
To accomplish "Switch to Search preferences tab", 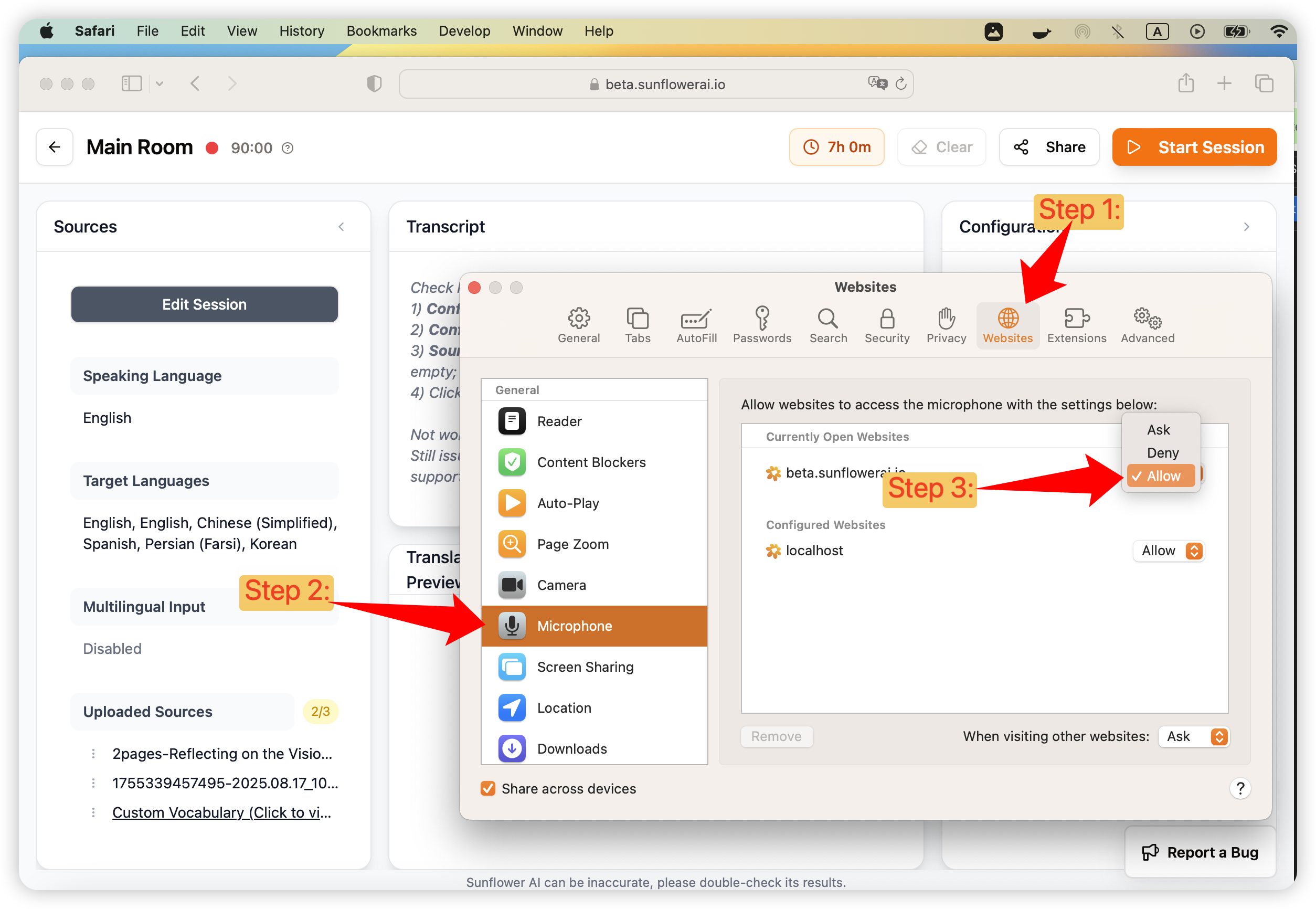I will (x=828, y=325).
